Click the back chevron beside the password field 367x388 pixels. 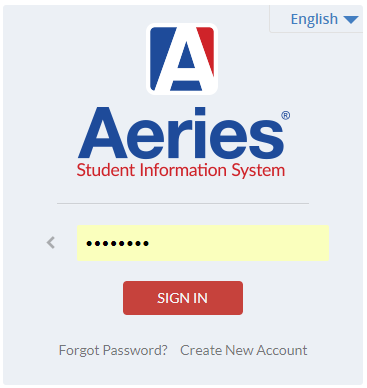click(x=51, y=243)
